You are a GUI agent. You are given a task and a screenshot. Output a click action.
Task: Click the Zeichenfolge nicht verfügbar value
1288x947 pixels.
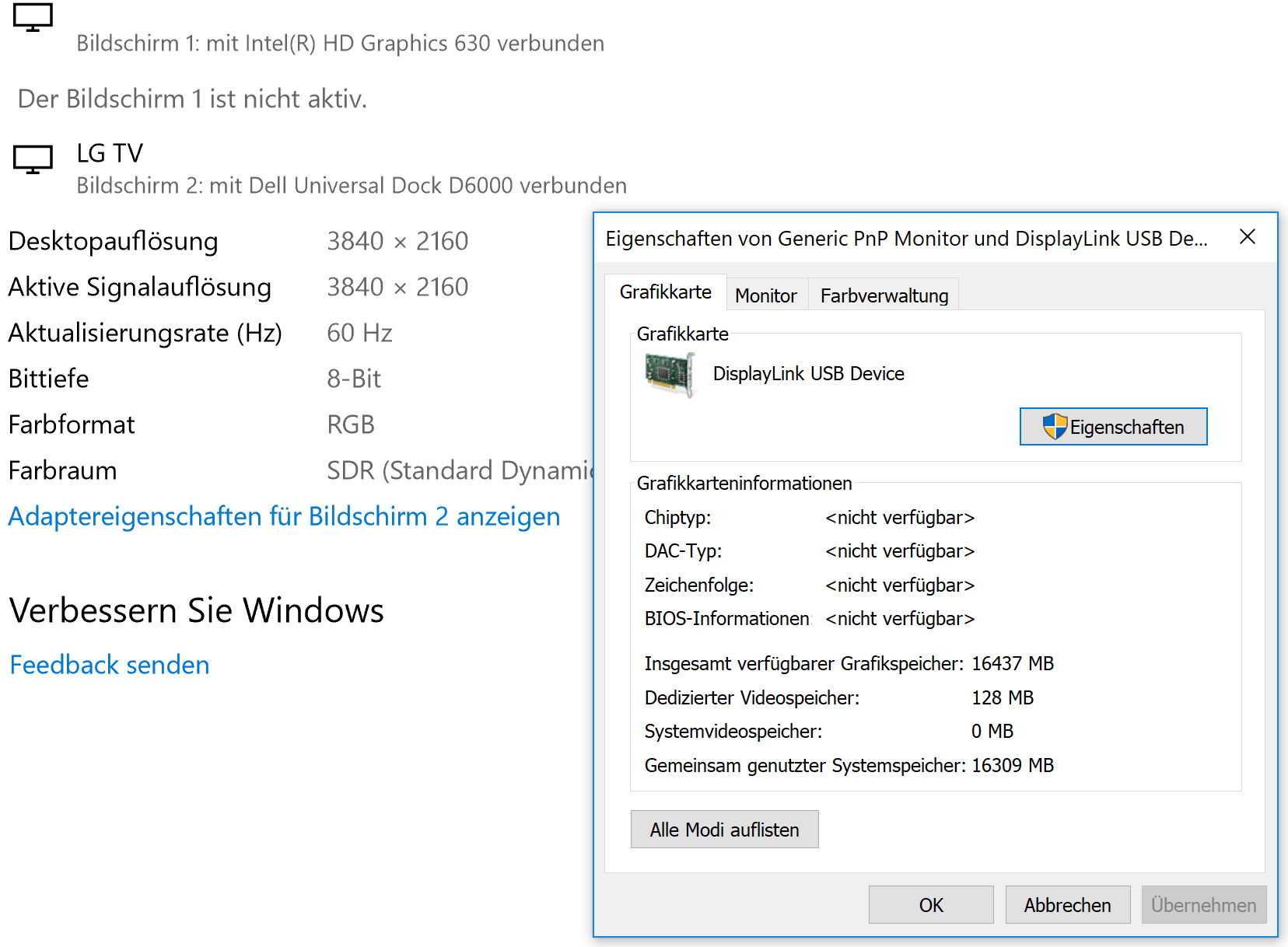pos(900,585)
